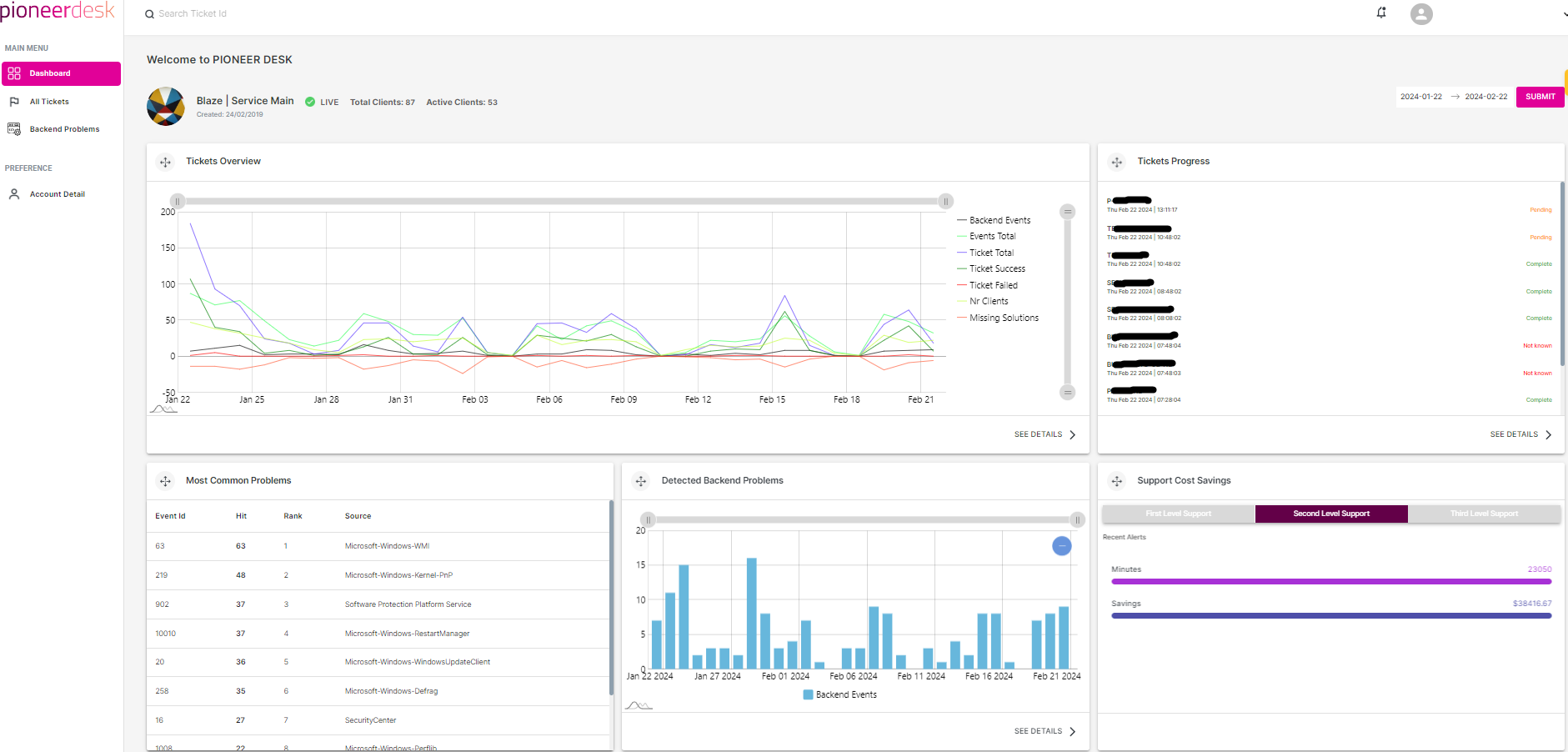1568x752 pixels.
Task: Click the Source column header
Action: click(358, 516)
